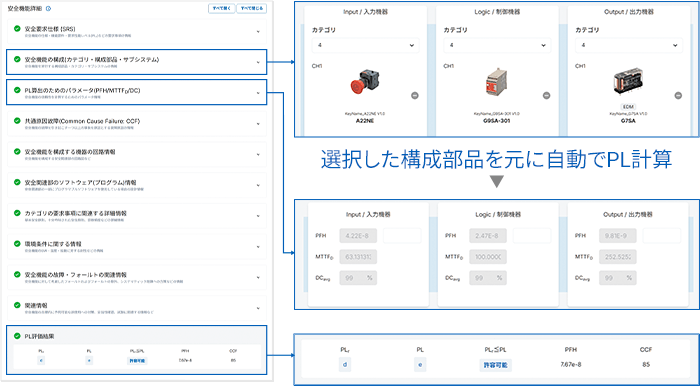Click green check icon of ソフトウェア情報 row

coord(17,182)
